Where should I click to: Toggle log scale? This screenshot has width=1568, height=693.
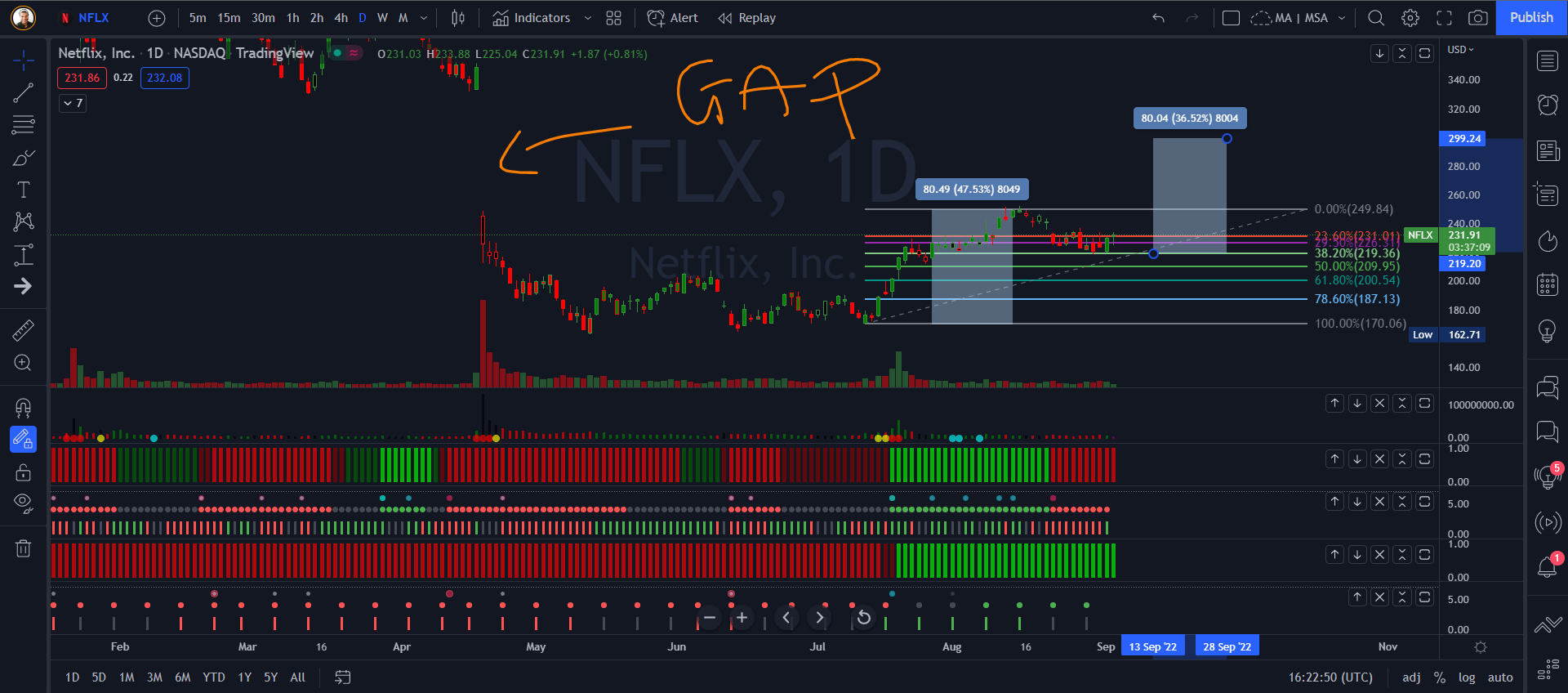click(1467, 677)
